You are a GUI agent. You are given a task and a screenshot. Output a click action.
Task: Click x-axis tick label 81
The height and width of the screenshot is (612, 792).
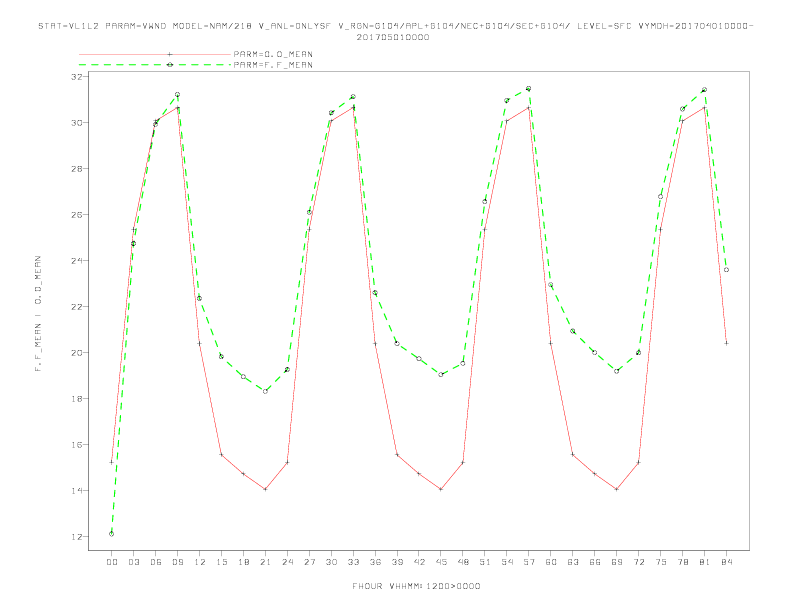coord(705,562)
